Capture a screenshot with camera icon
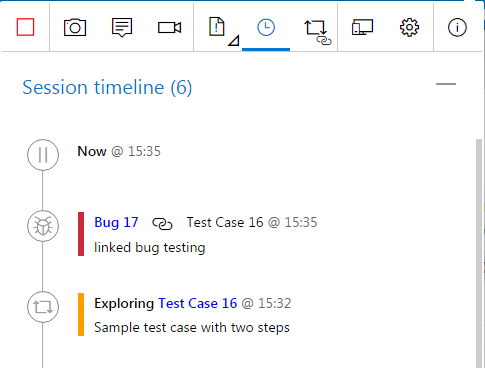 point(75,27)
